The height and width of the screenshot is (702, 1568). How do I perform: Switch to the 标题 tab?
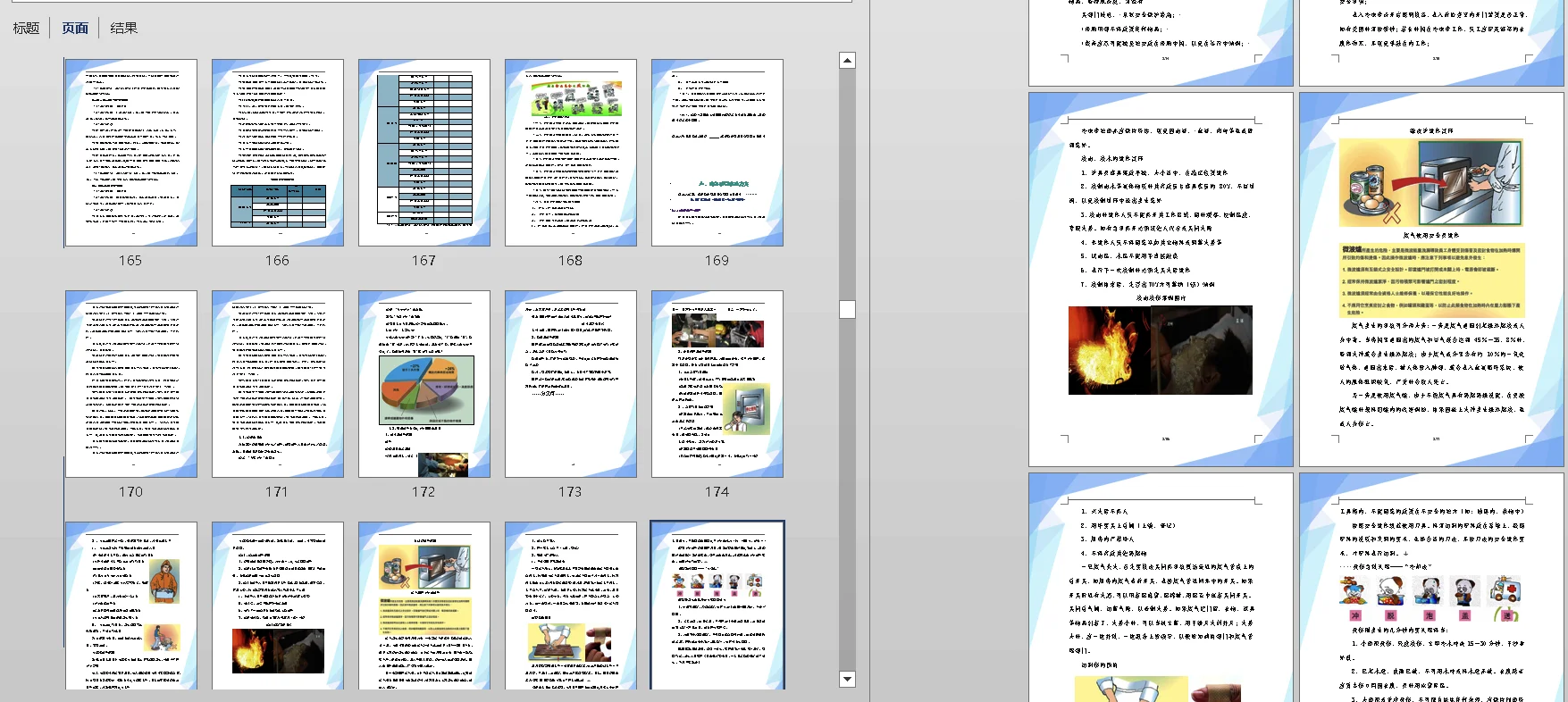(26, 28)
